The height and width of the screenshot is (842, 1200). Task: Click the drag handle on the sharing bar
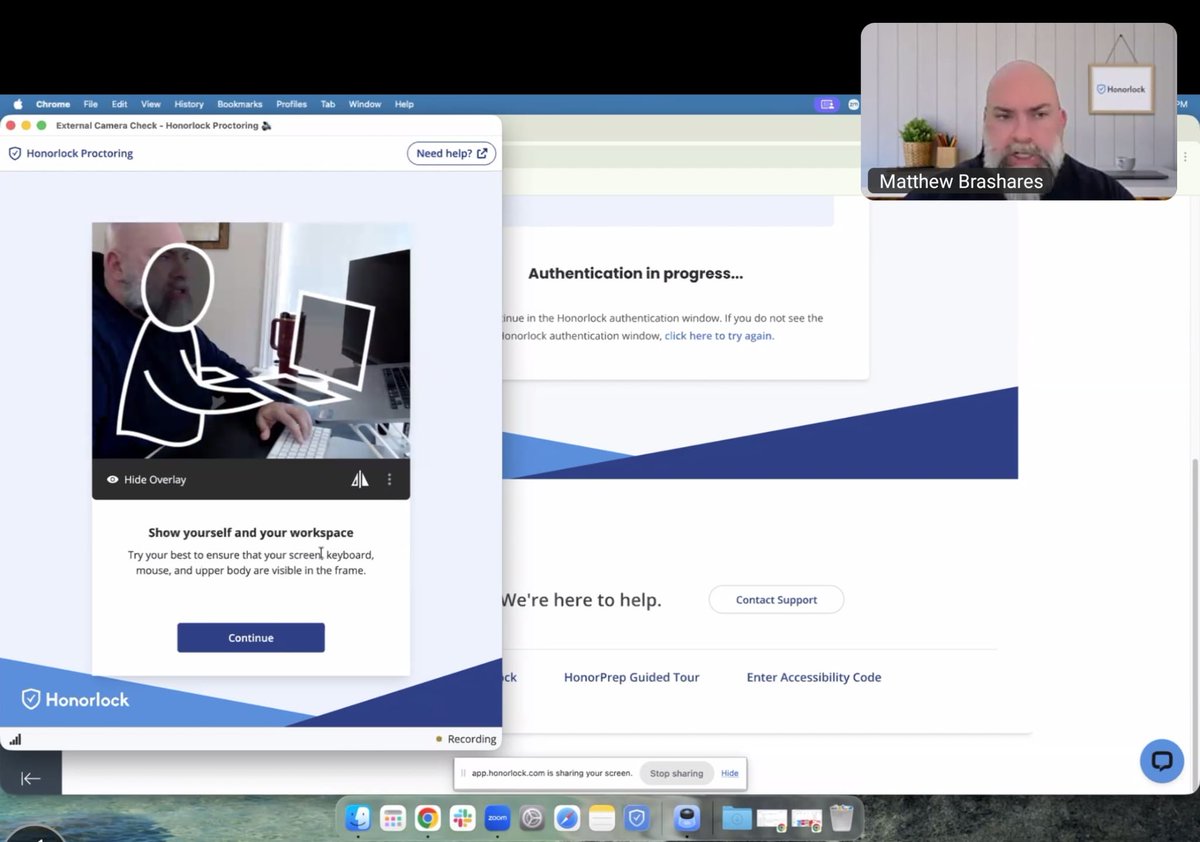(x=463, y=773)
